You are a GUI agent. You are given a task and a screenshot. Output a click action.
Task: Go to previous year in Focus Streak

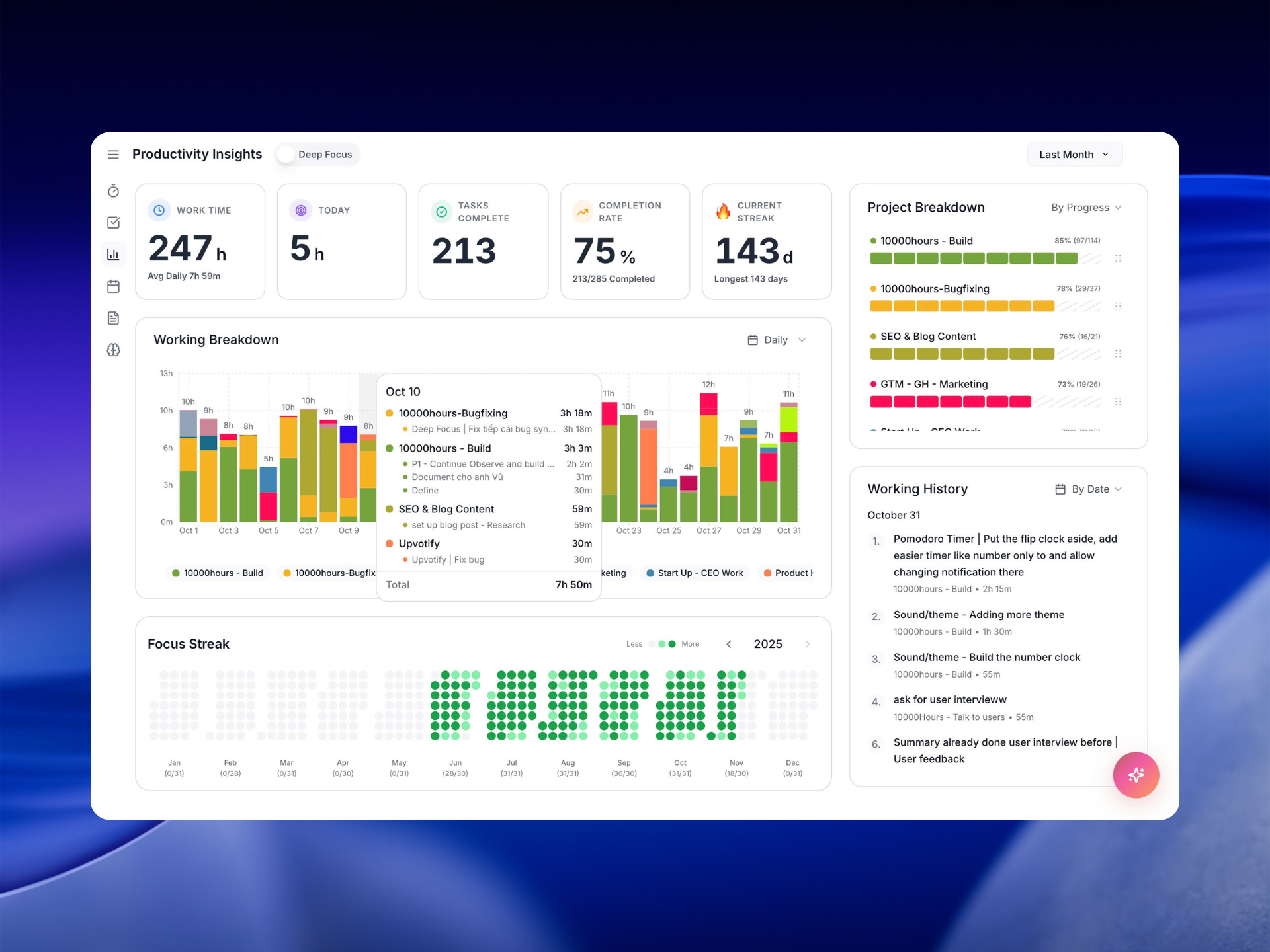(x=729, y=644)
